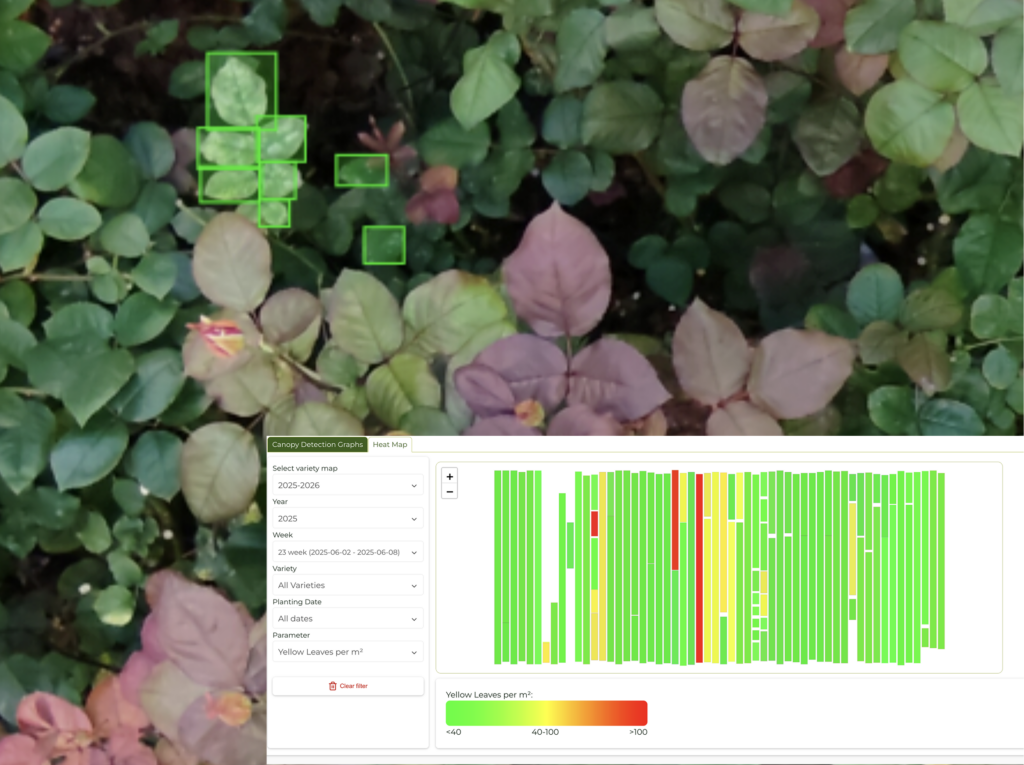Zoom in on the heat map
The image size is (1024, 765).
click(x=450, y=477)
